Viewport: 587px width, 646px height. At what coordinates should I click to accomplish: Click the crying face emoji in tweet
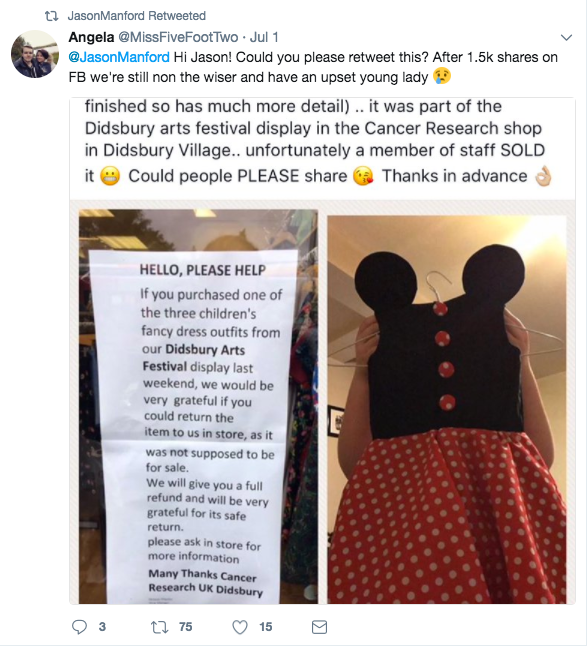[442, 77]
